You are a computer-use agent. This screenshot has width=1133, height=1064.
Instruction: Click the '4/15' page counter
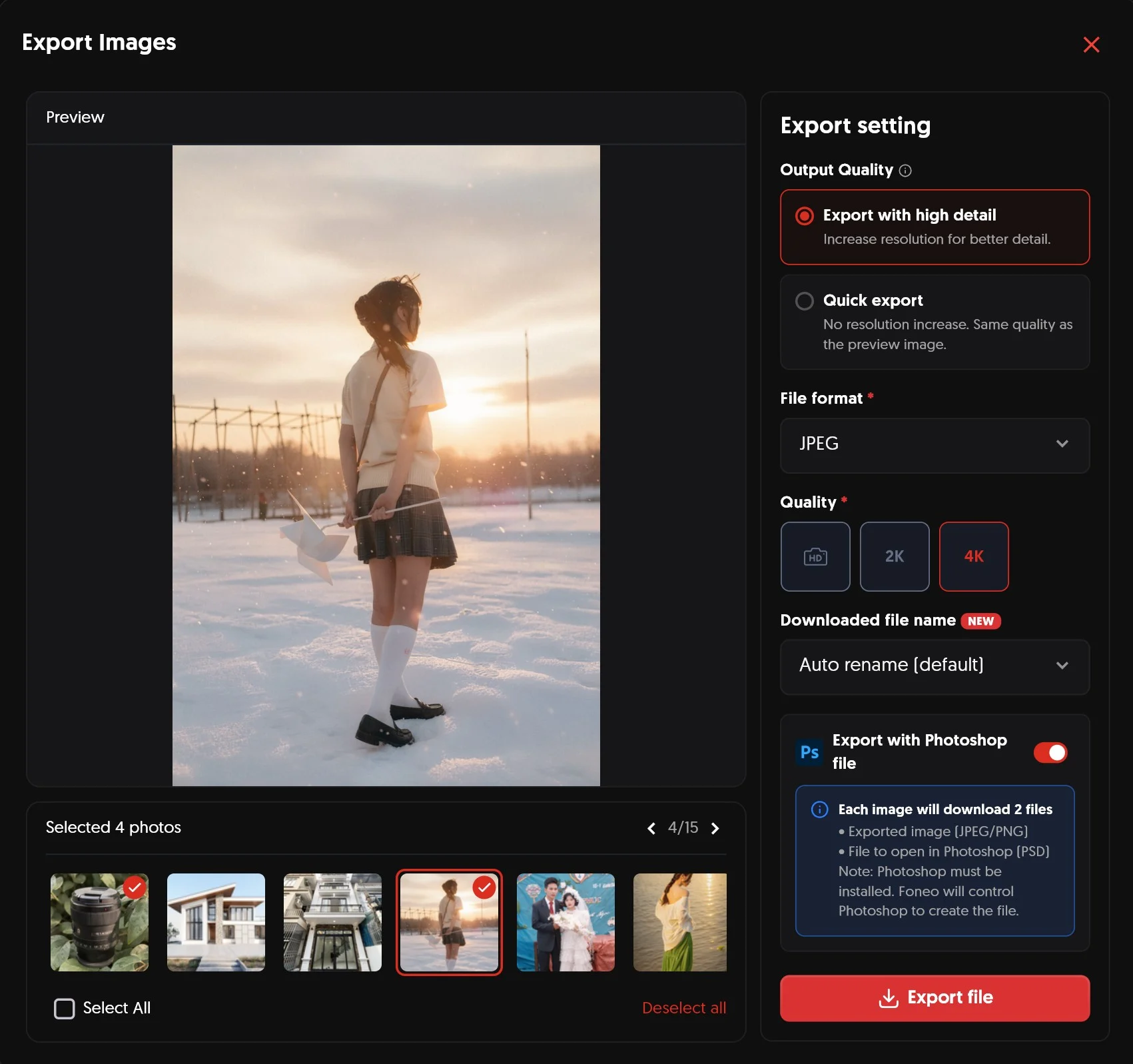683,827
